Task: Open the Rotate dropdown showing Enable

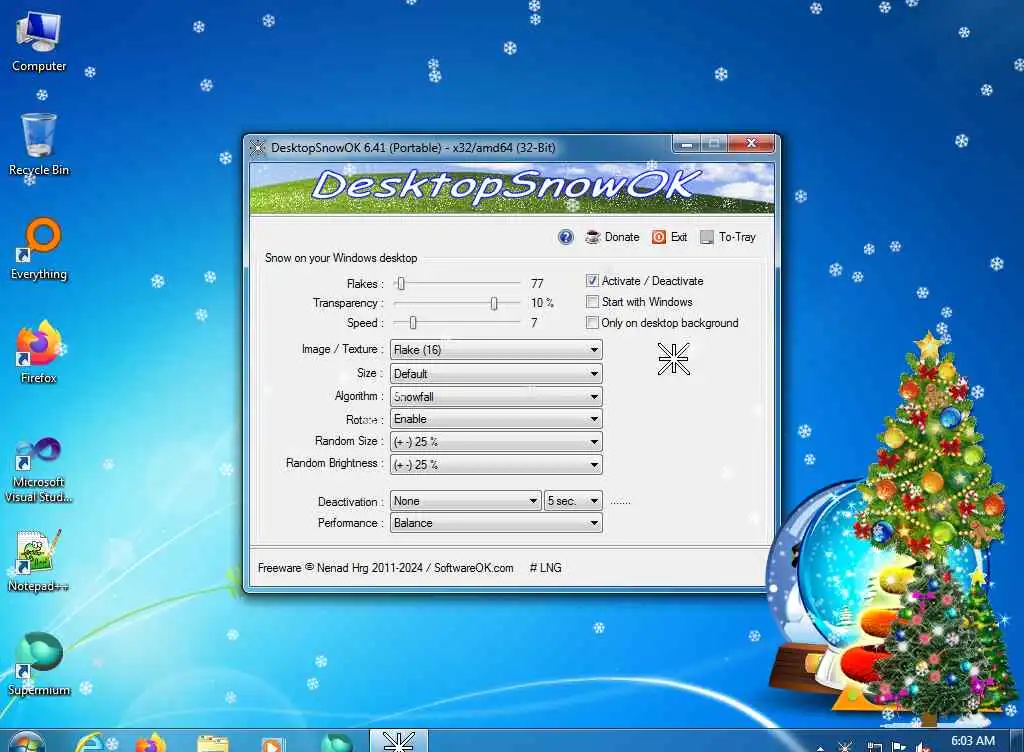Action: tap(496, 419)
